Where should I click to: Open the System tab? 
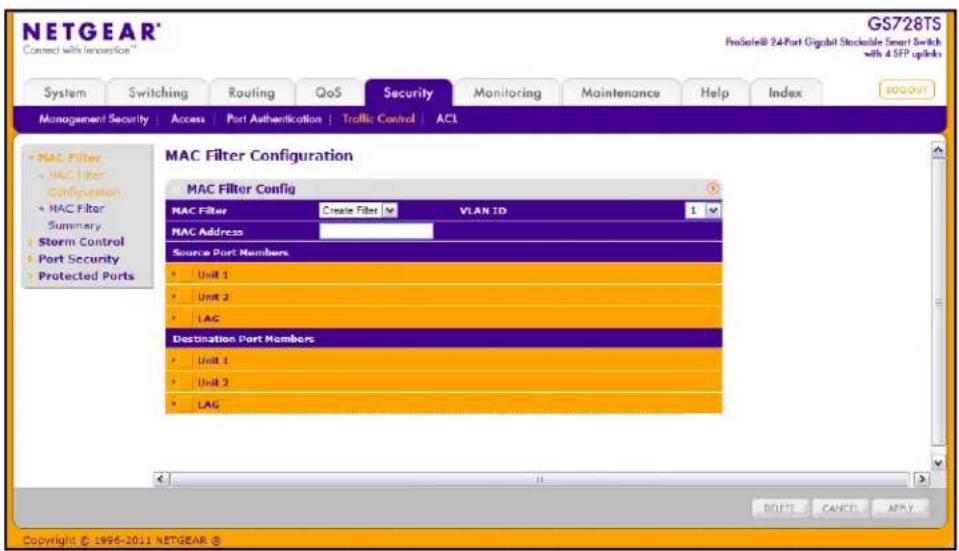(65, 93)
